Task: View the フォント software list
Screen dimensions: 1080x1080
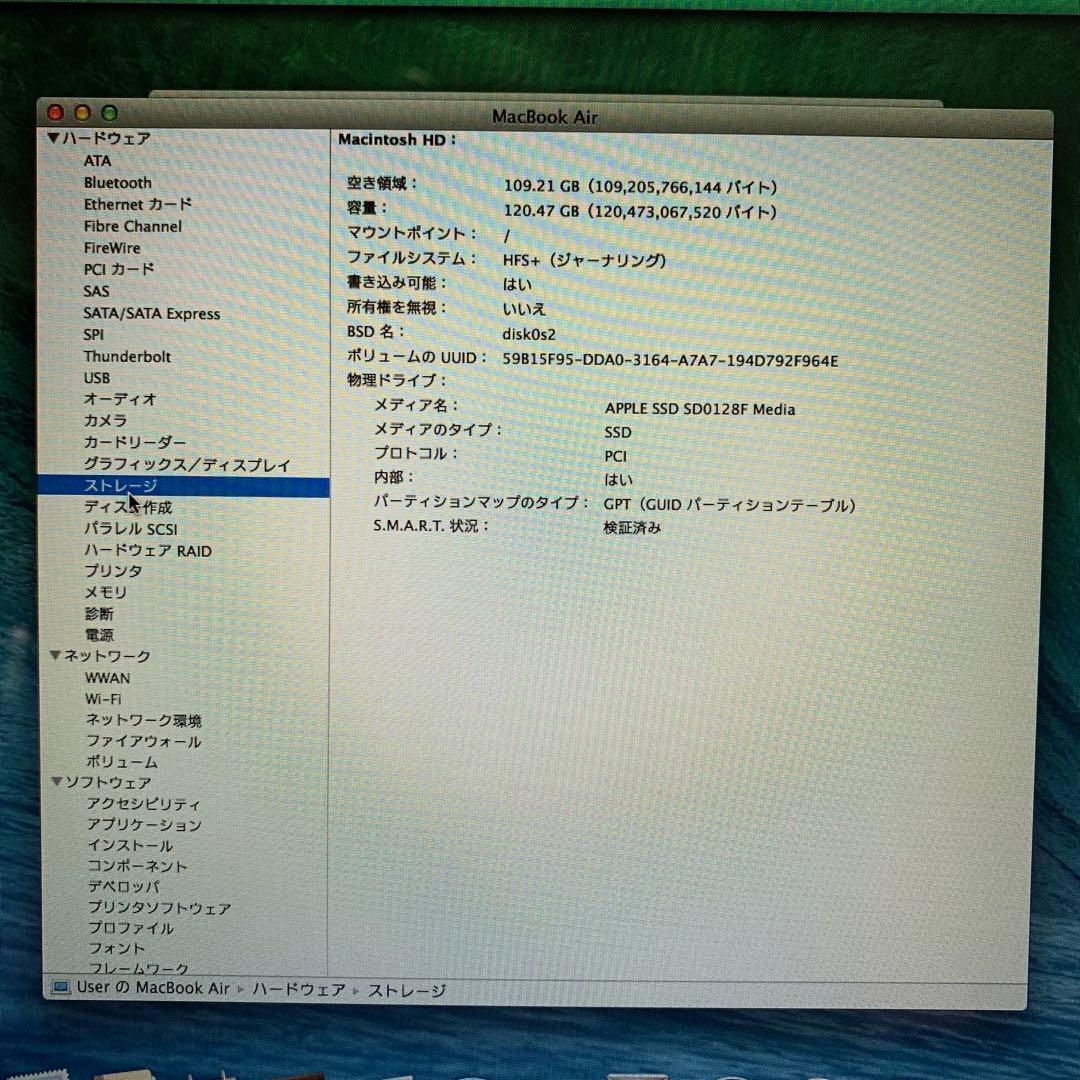Action: (116, 948)
